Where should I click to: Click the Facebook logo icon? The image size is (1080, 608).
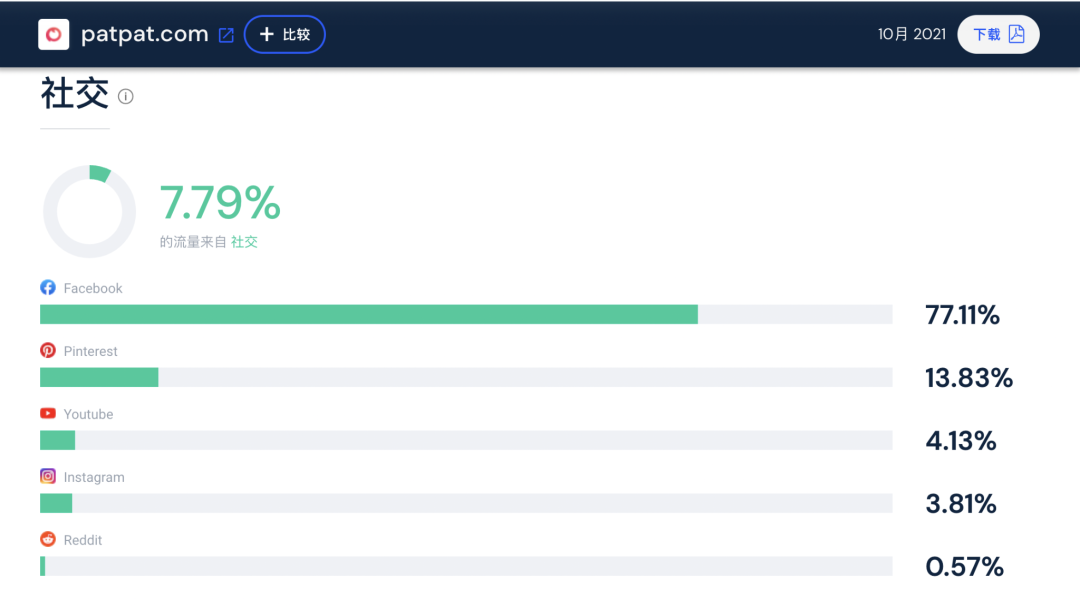[x=48, y=288]
